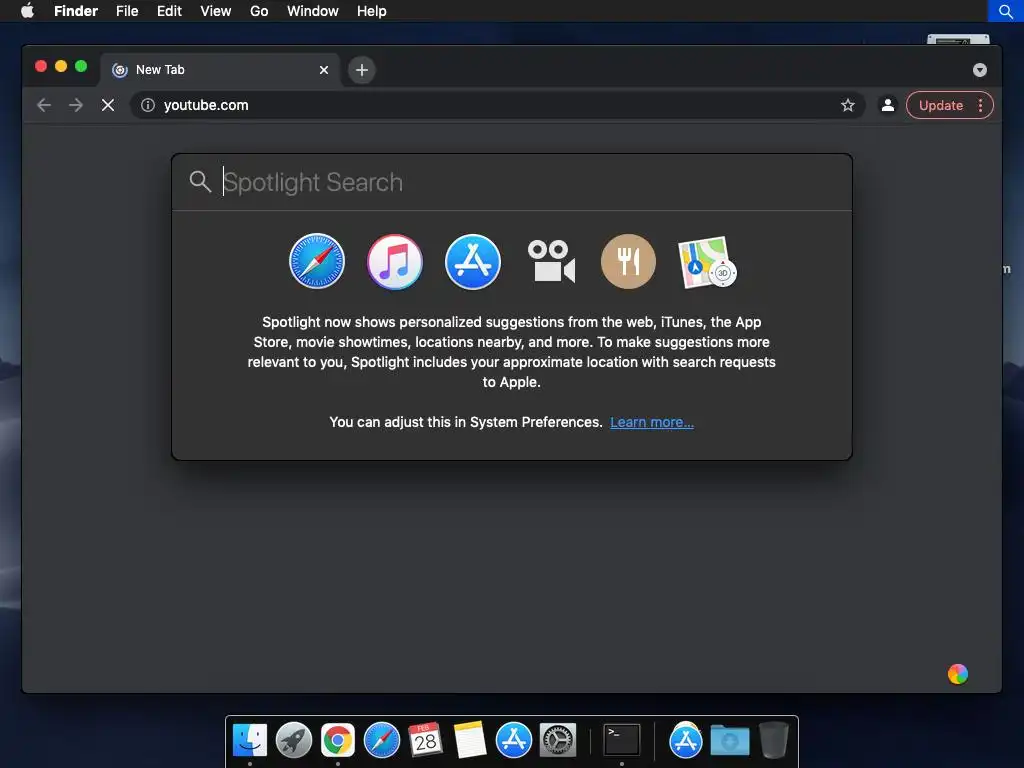Open Notes from the Dock
Image resolution: width=1024 pixels, height=768 pixels.
click(x=470, y=740)
